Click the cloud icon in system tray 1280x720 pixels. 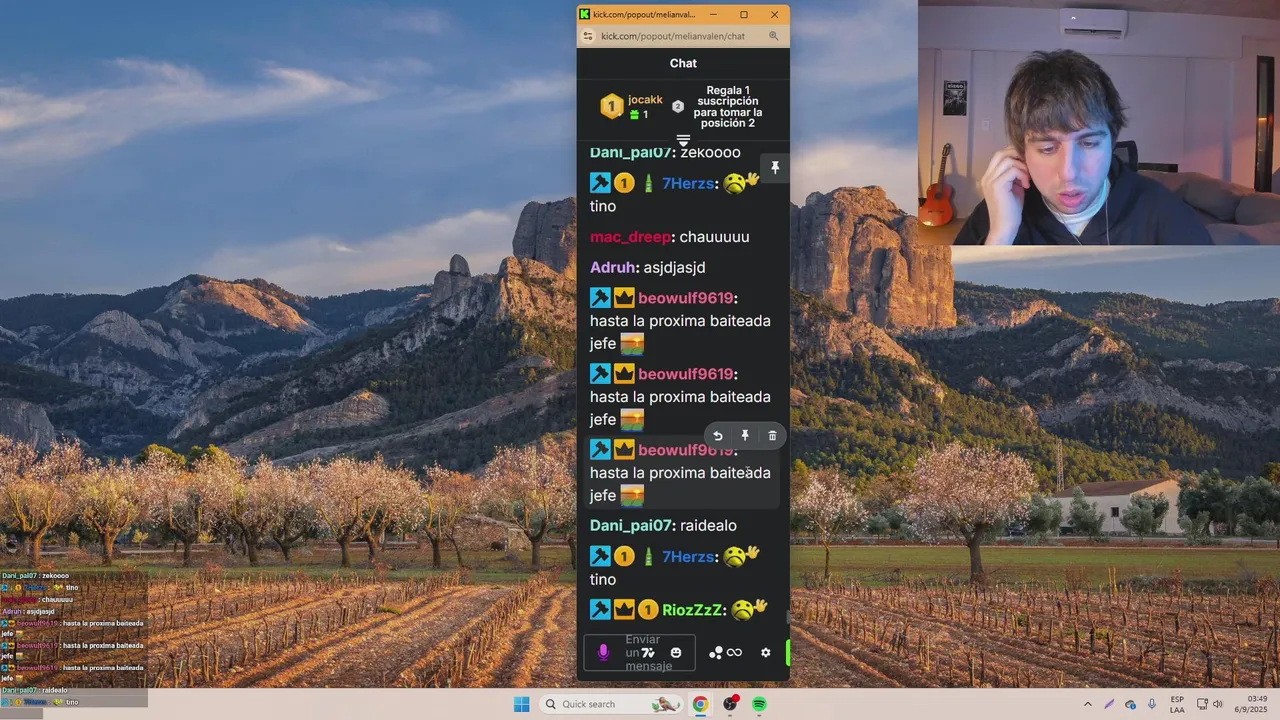[1131, 704]
